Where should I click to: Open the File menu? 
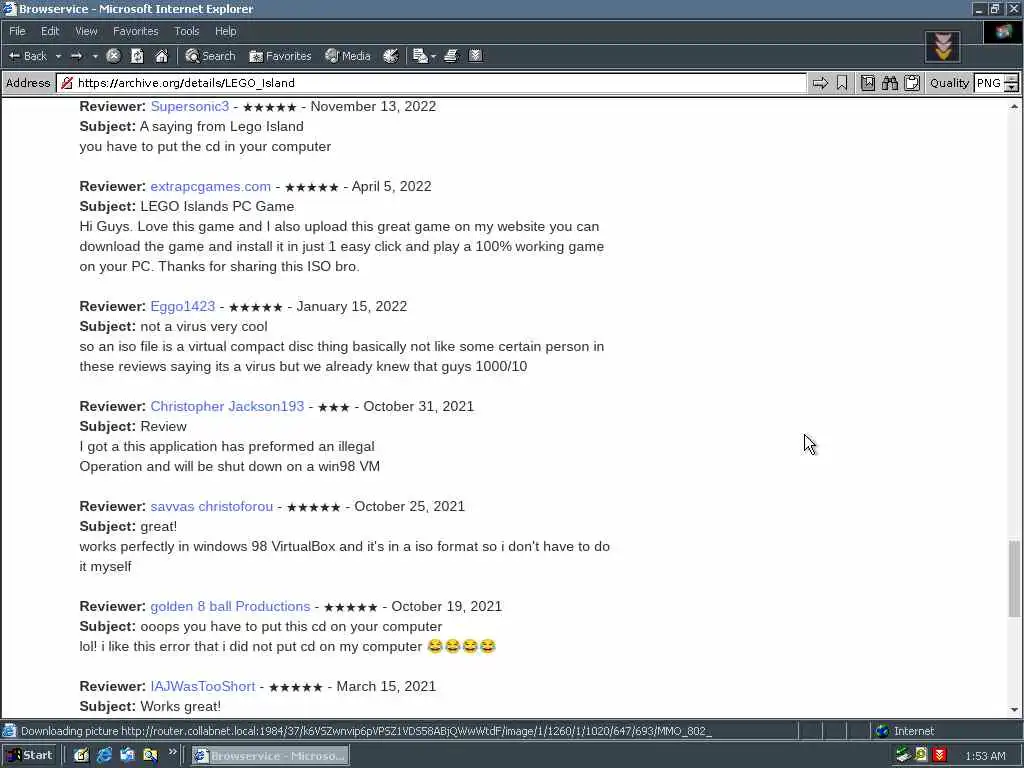tap(17, 31)
